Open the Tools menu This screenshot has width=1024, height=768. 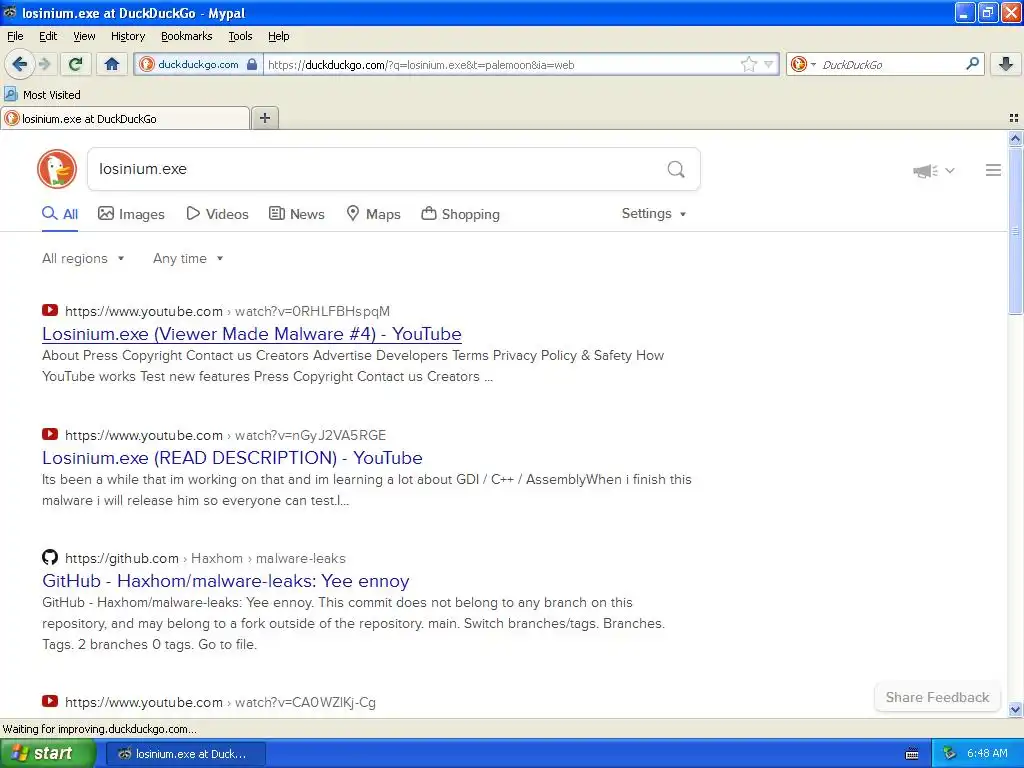pos(240,36)
